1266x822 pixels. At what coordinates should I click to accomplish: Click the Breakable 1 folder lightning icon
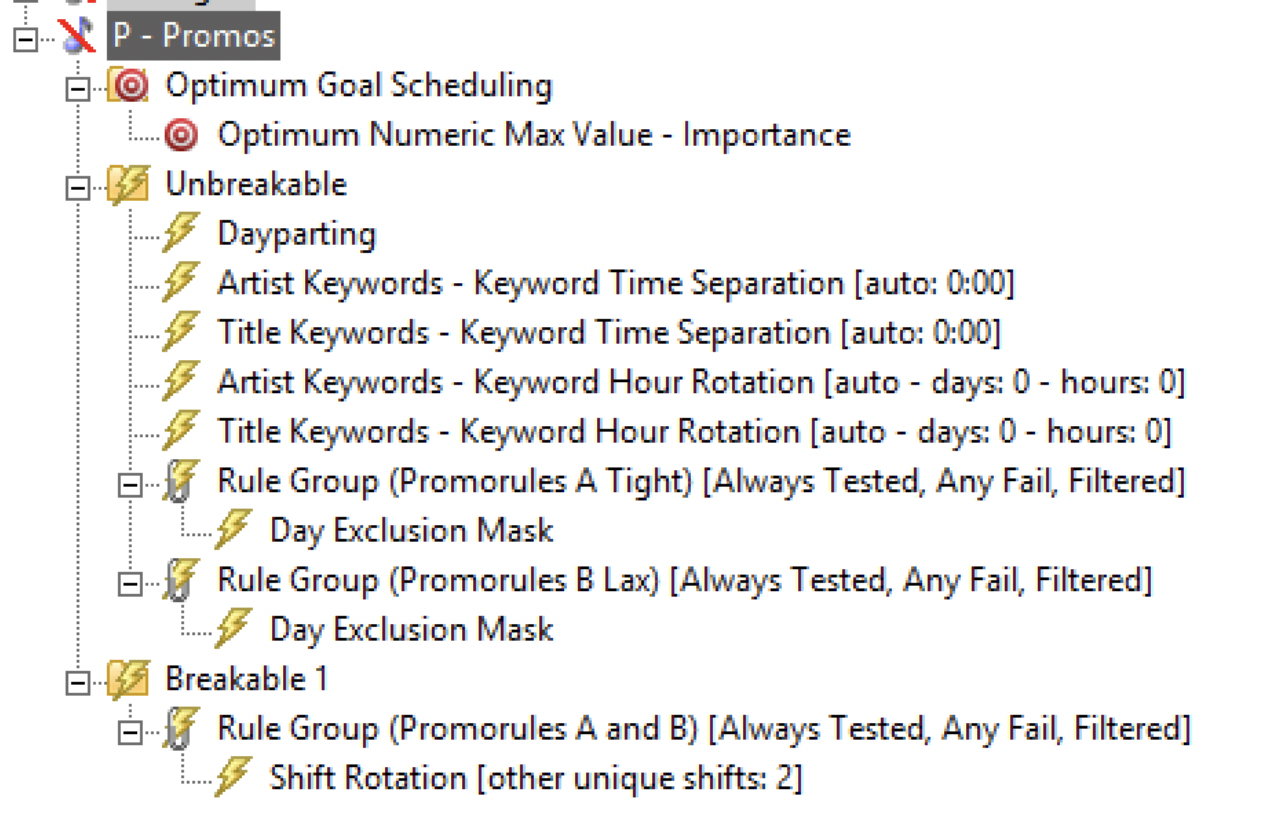[x=127, y=680]
